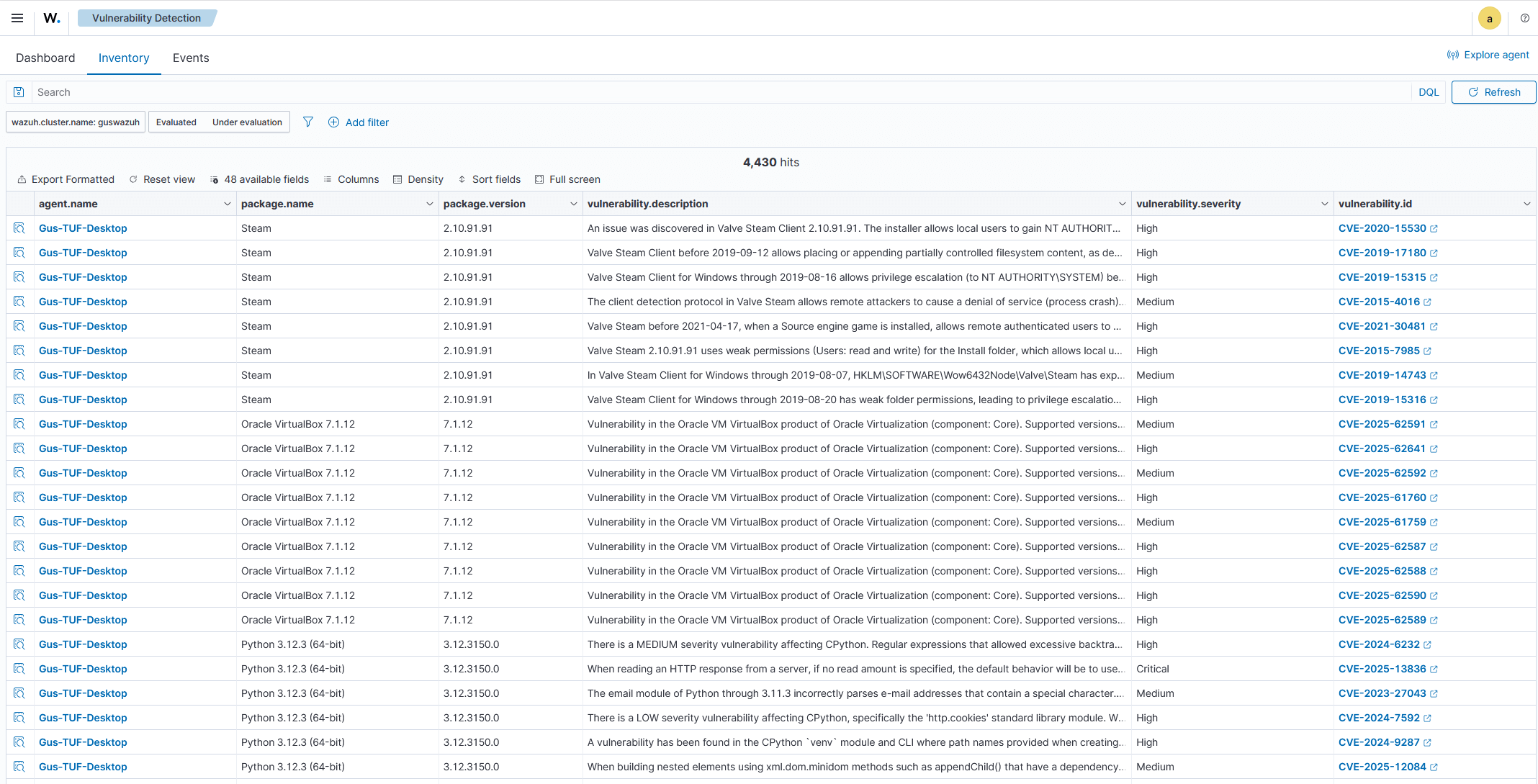This screenshot has height=784, width=1538.
Task: Switch to the Dashboard tab
Action: click(45, 58)
